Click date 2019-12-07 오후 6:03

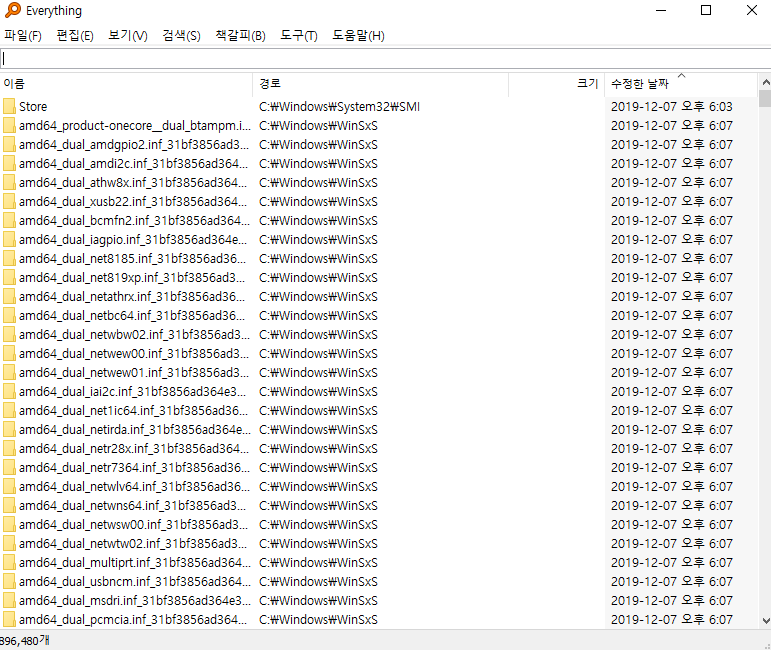(x=672, y=107)
